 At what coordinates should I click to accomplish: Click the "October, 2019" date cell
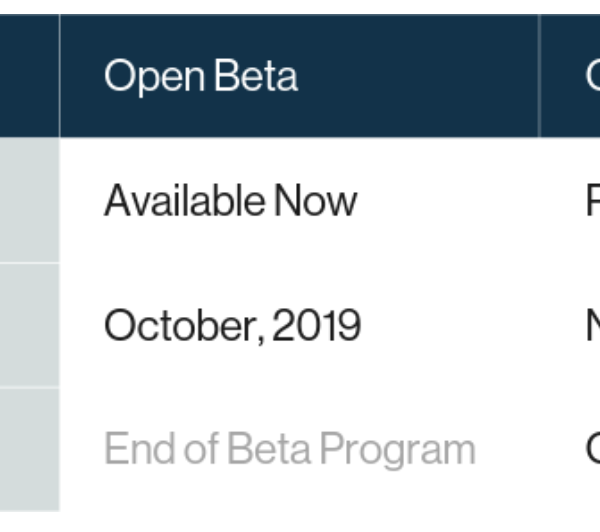[x=232, y=325]
